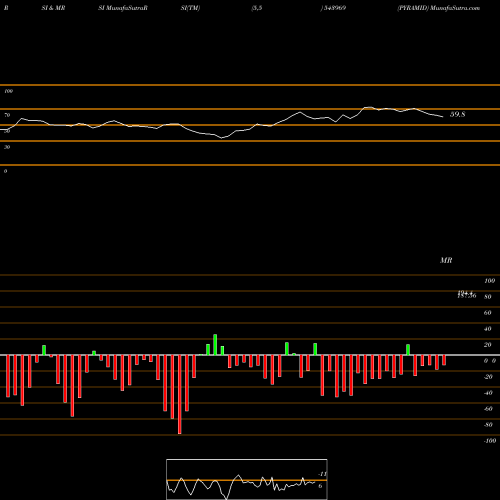Screen dimensions: 500x500
Task: Click the longest red histogram bar
Action: click(x=180, y=394)
